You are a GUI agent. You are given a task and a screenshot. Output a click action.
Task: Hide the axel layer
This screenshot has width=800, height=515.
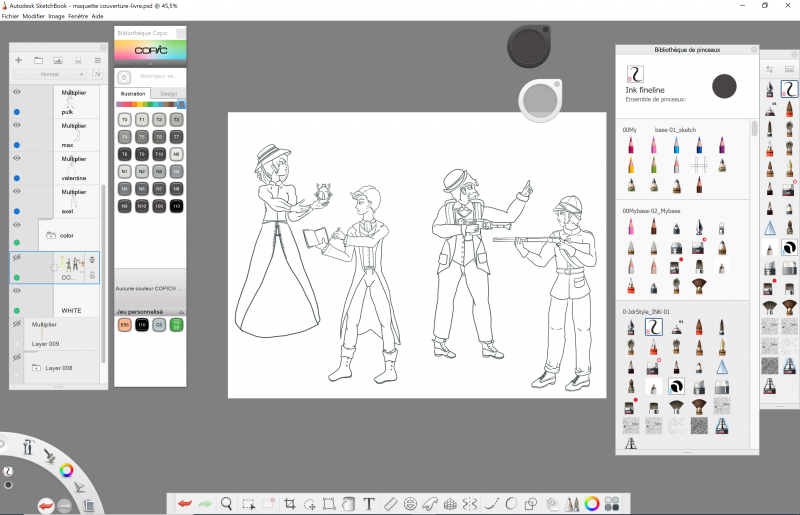click(17, 191)
